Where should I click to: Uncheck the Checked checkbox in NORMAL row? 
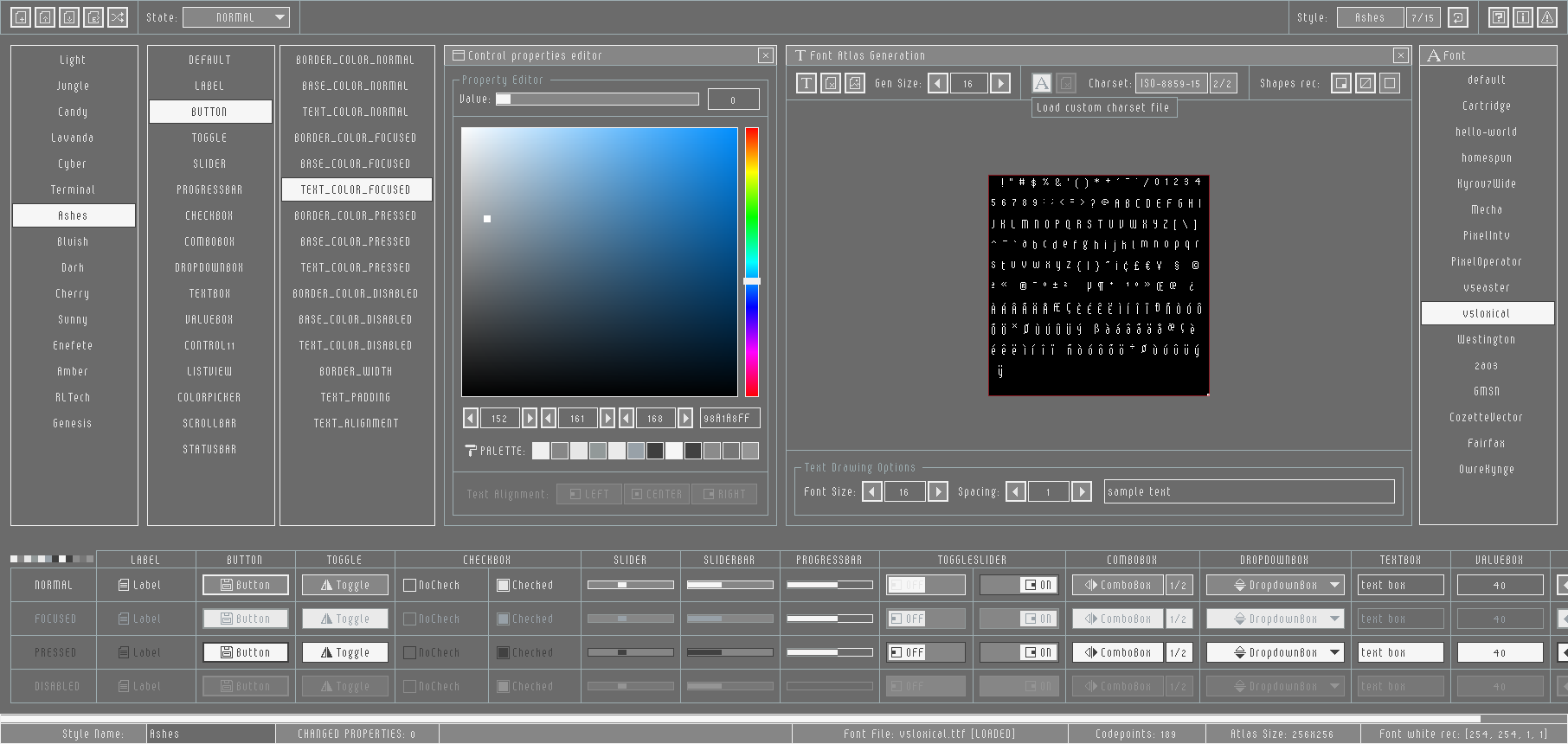[503, 586]
